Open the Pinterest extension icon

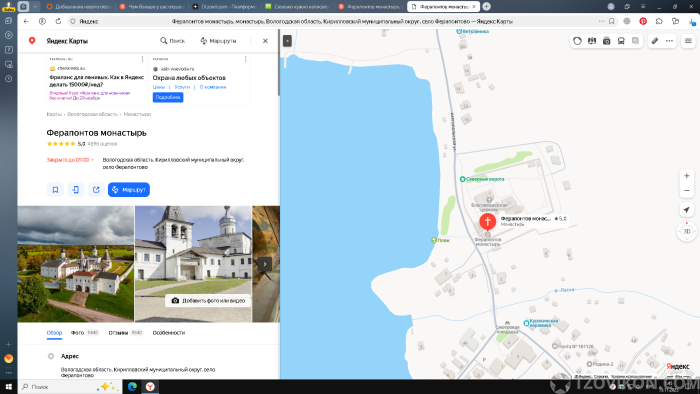click(x=643, y=21)
